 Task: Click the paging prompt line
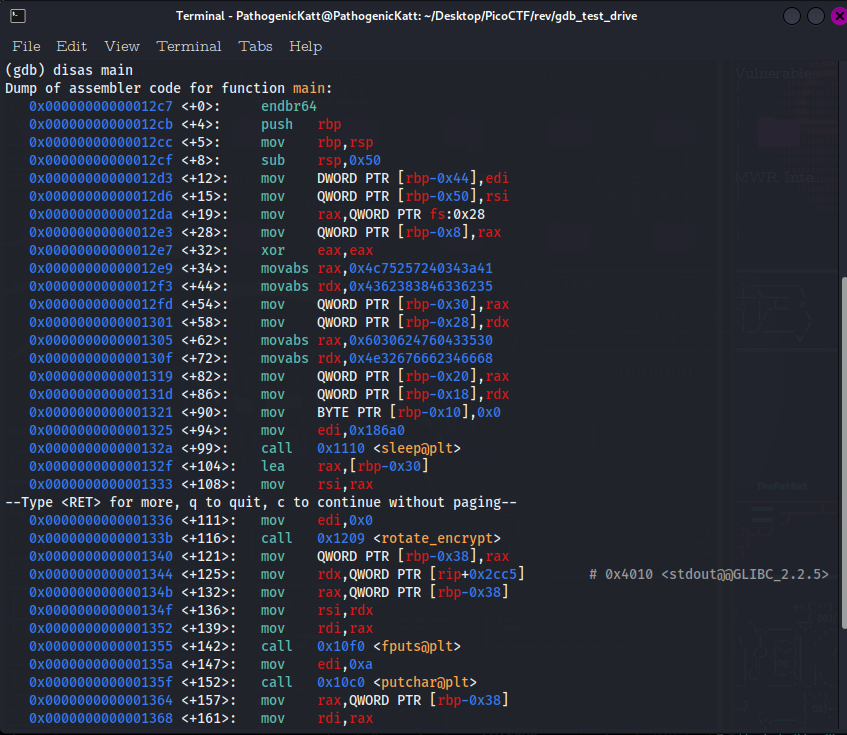tap(260, 502)
